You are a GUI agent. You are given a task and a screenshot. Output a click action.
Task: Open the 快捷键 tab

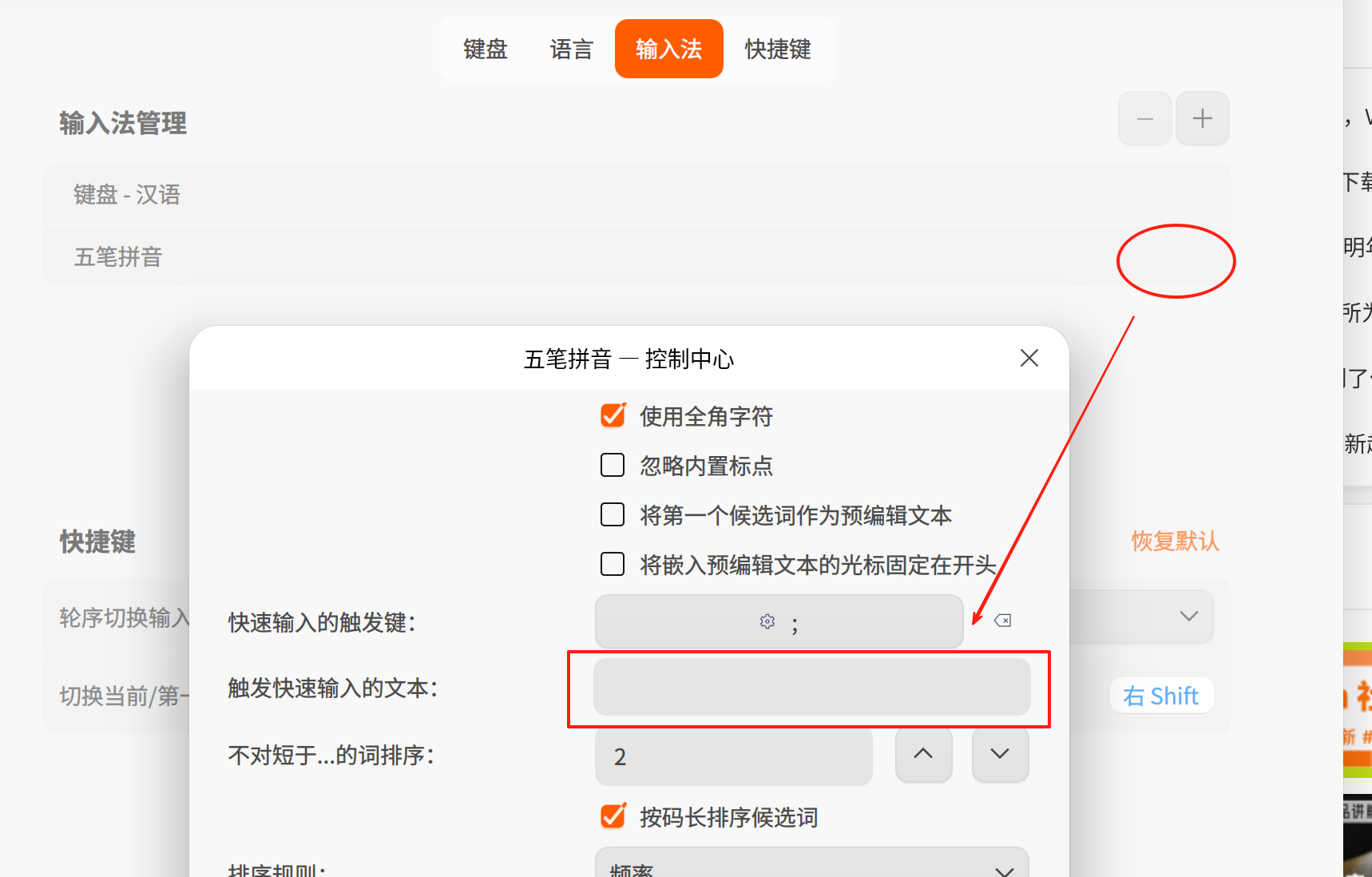point(778,49)
